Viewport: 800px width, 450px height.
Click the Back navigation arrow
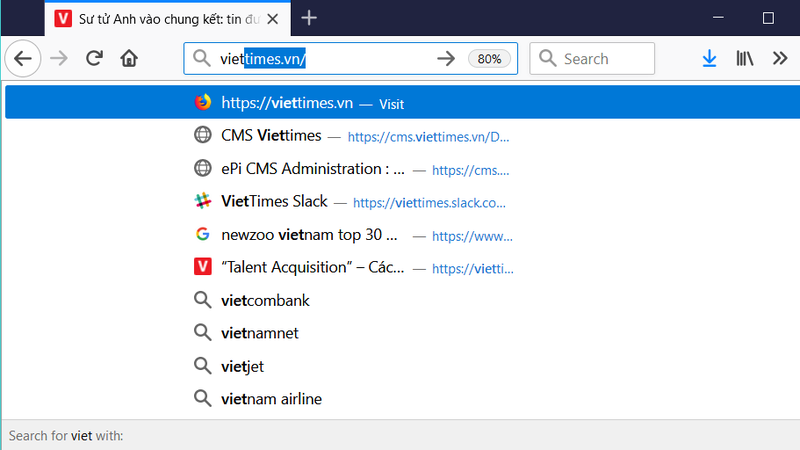pos(23,58)
